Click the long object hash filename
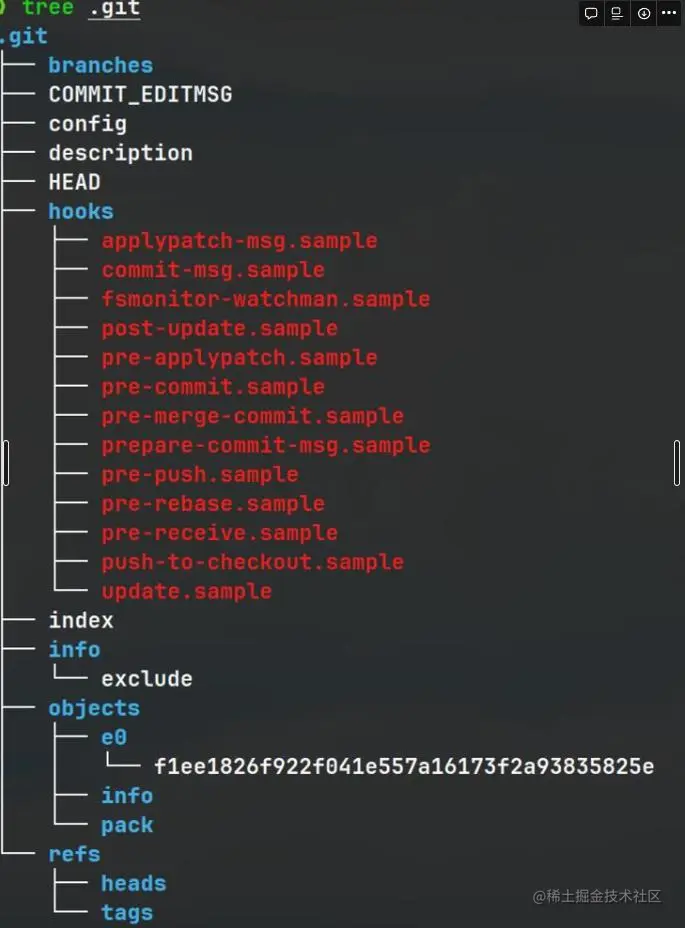 click(x=404, y=767)
